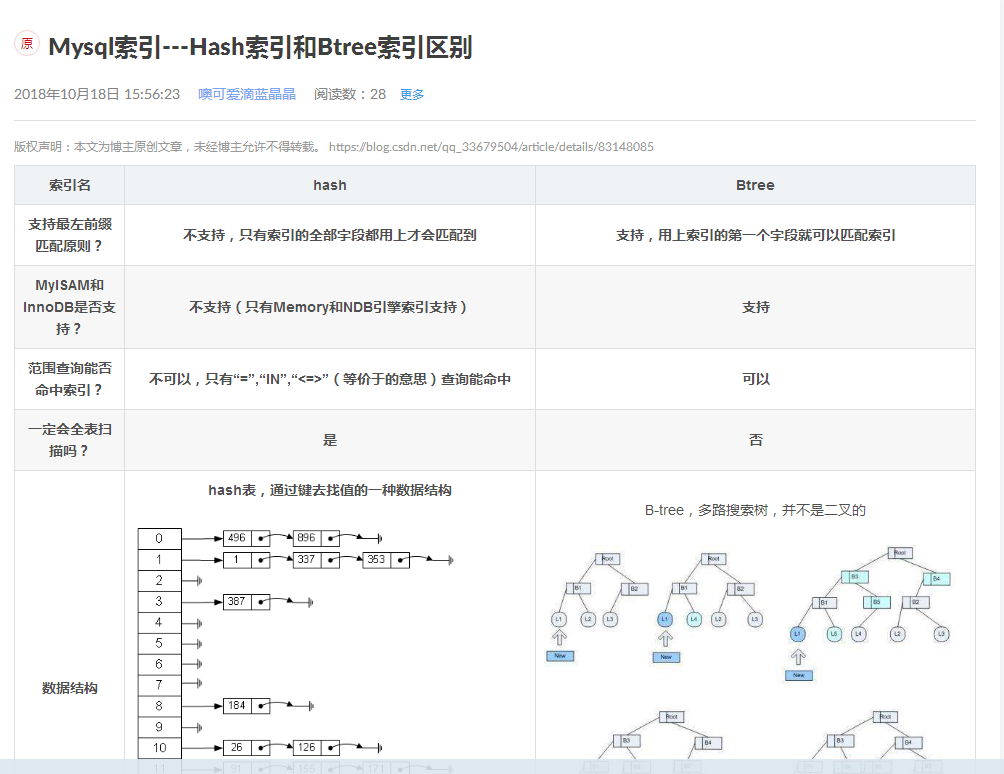Click the 范围查询能否命中索引 row label

click(69, 379)
